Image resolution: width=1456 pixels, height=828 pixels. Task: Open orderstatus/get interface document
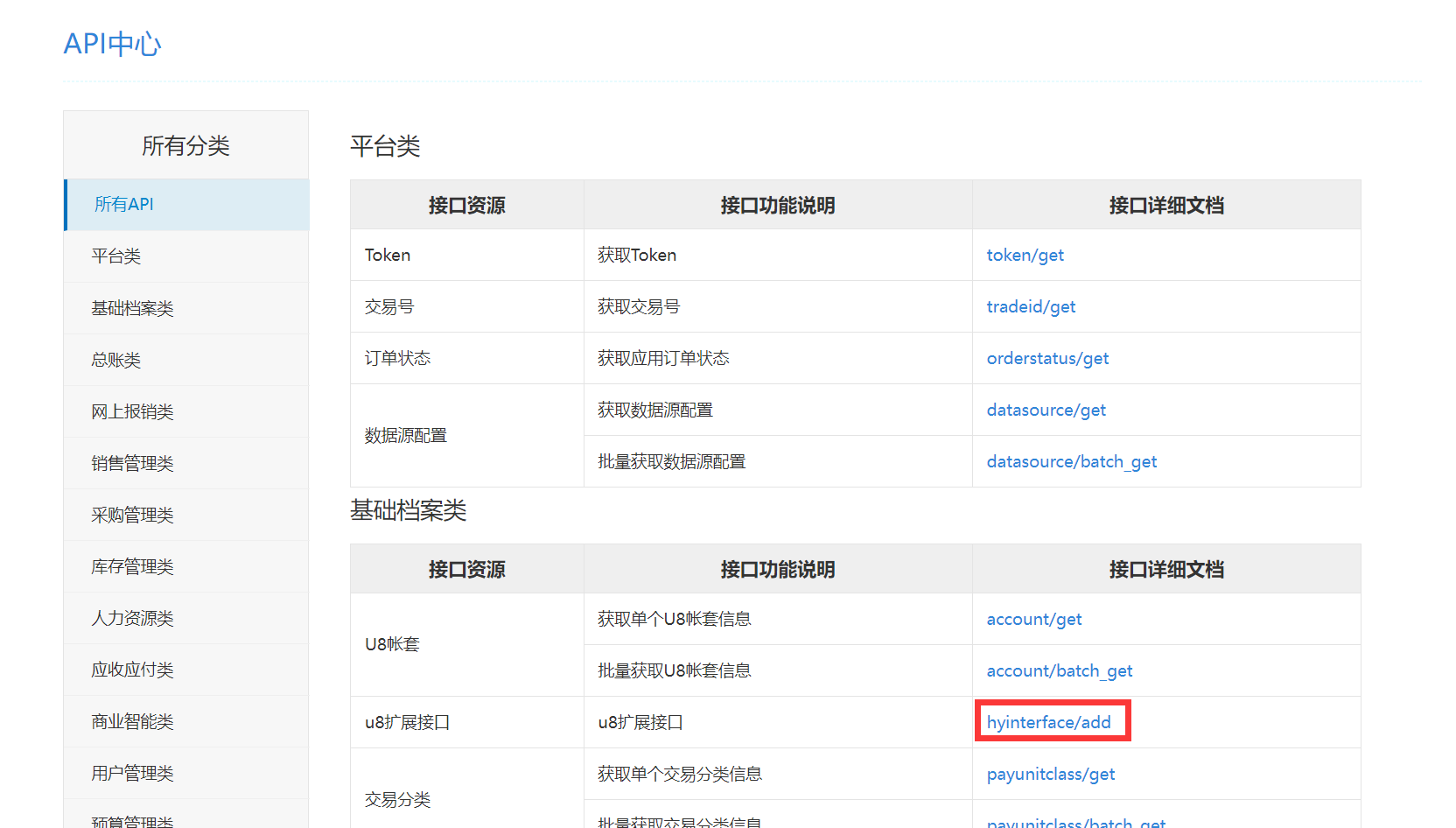(1047, 359)
